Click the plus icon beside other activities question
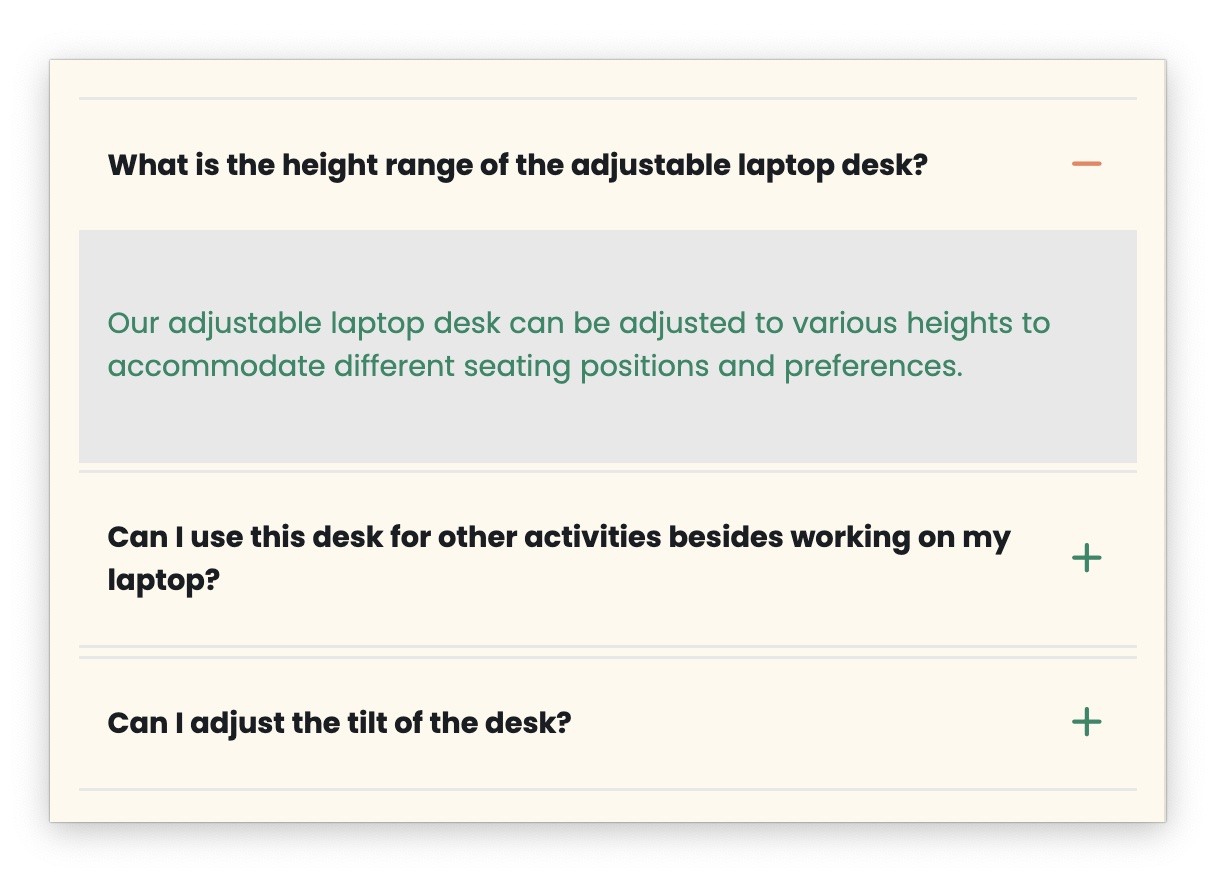1220x876 pixels. pos(1086,558)
